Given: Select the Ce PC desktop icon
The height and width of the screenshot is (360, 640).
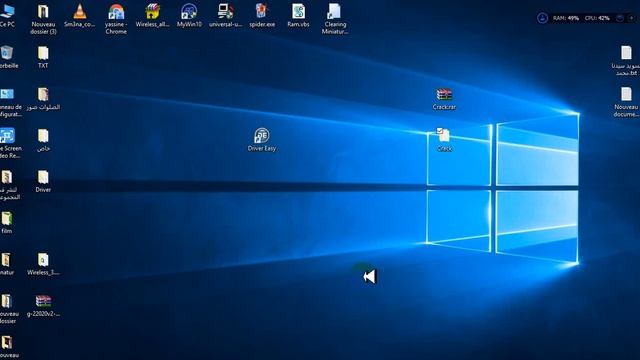Looking at the screenshot, I should pos(7,15).
